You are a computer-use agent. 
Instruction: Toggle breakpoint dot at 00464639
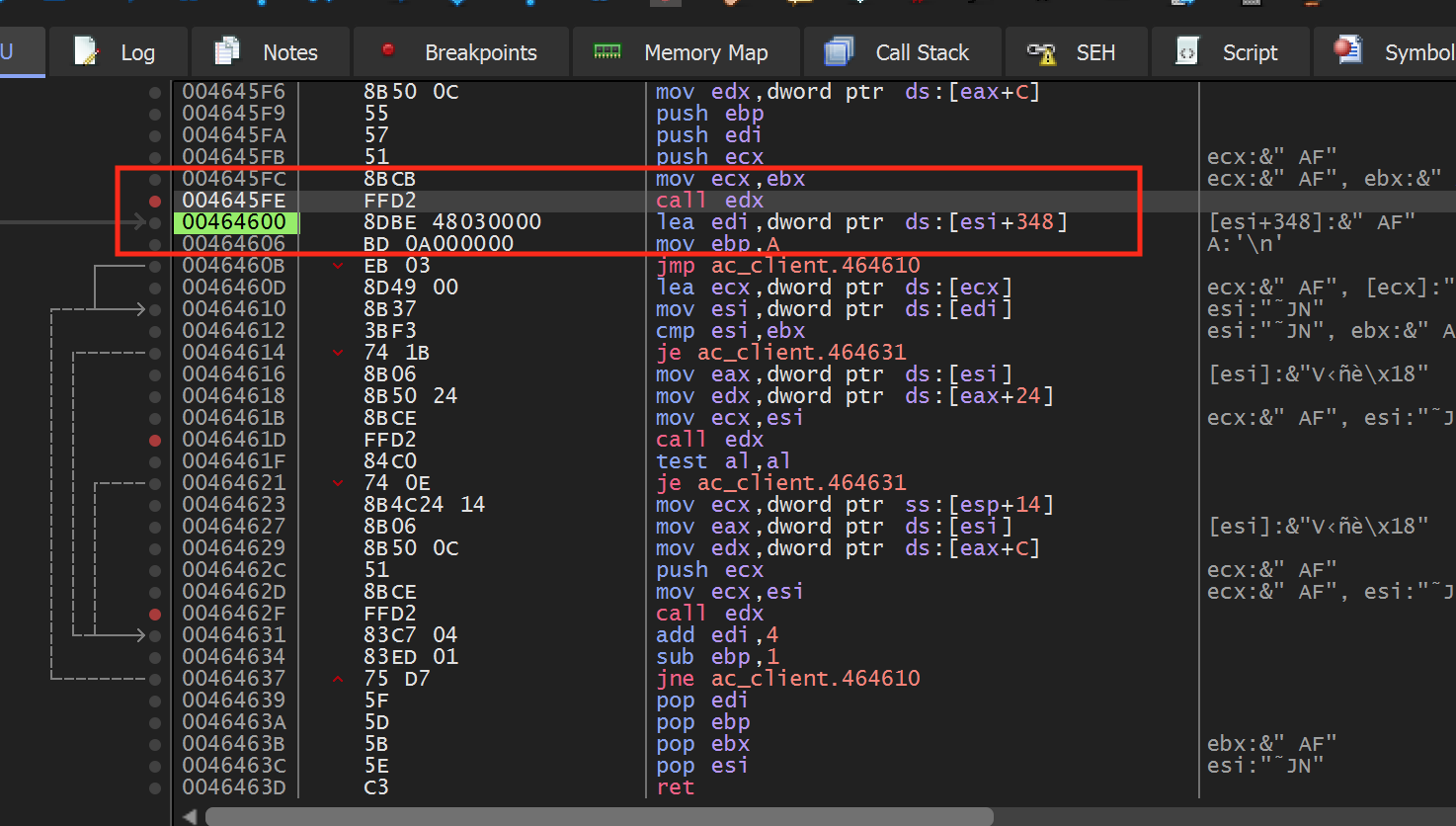155,701
